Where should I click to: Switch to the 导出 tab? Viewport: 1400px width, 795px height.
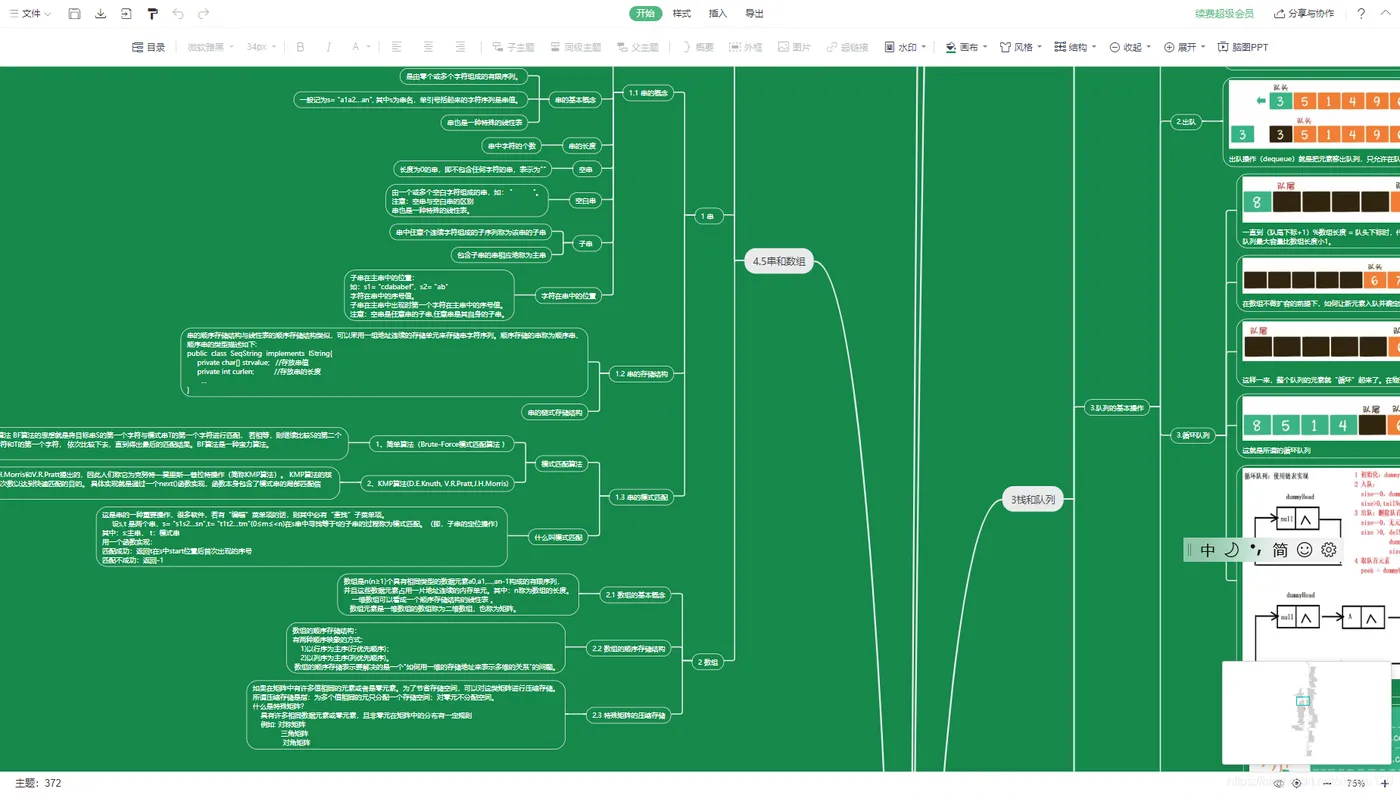click(755, 14)
